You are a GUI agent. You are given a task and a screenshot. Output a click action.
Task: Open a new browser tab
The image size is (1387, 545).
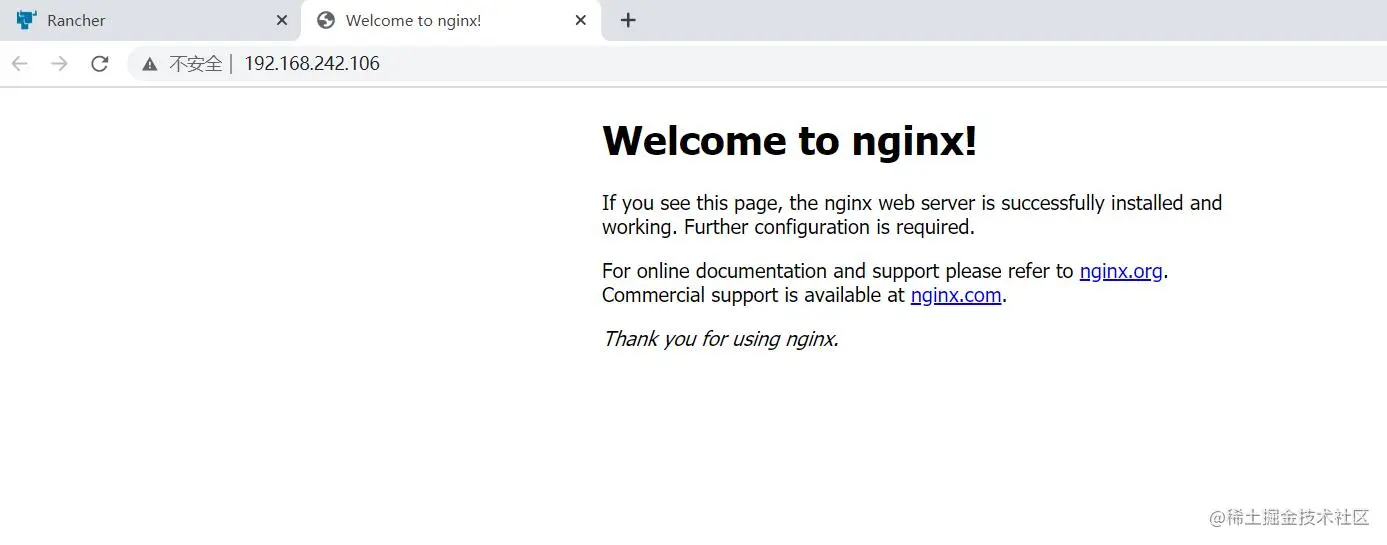pos(628,20)
